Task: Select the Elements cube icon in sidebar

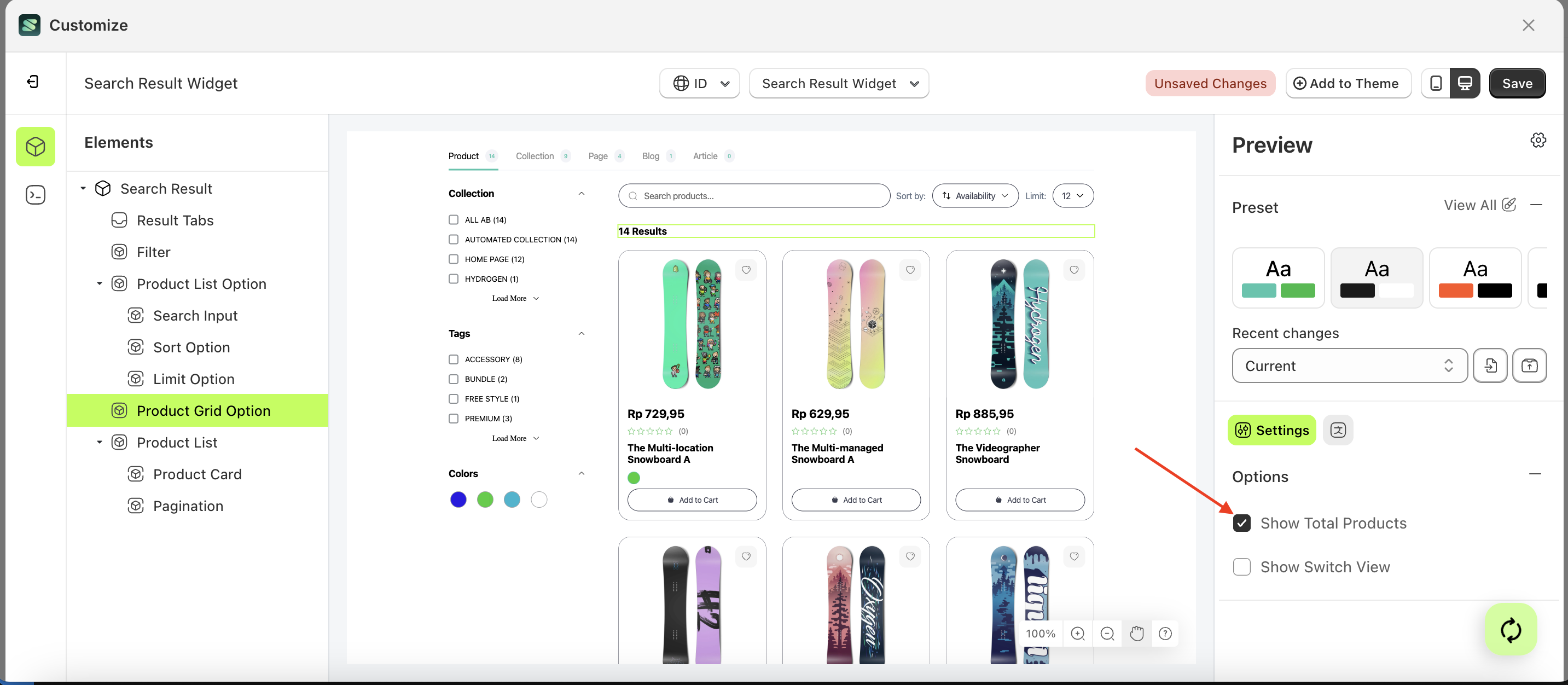Action: pyautogui.click(x=36, y=146)
